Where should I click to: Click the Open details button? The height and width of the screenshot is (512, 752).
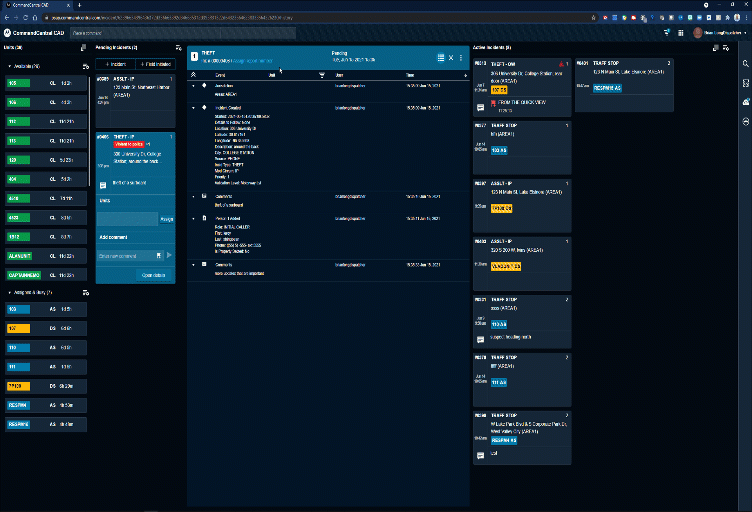[153, 274]
